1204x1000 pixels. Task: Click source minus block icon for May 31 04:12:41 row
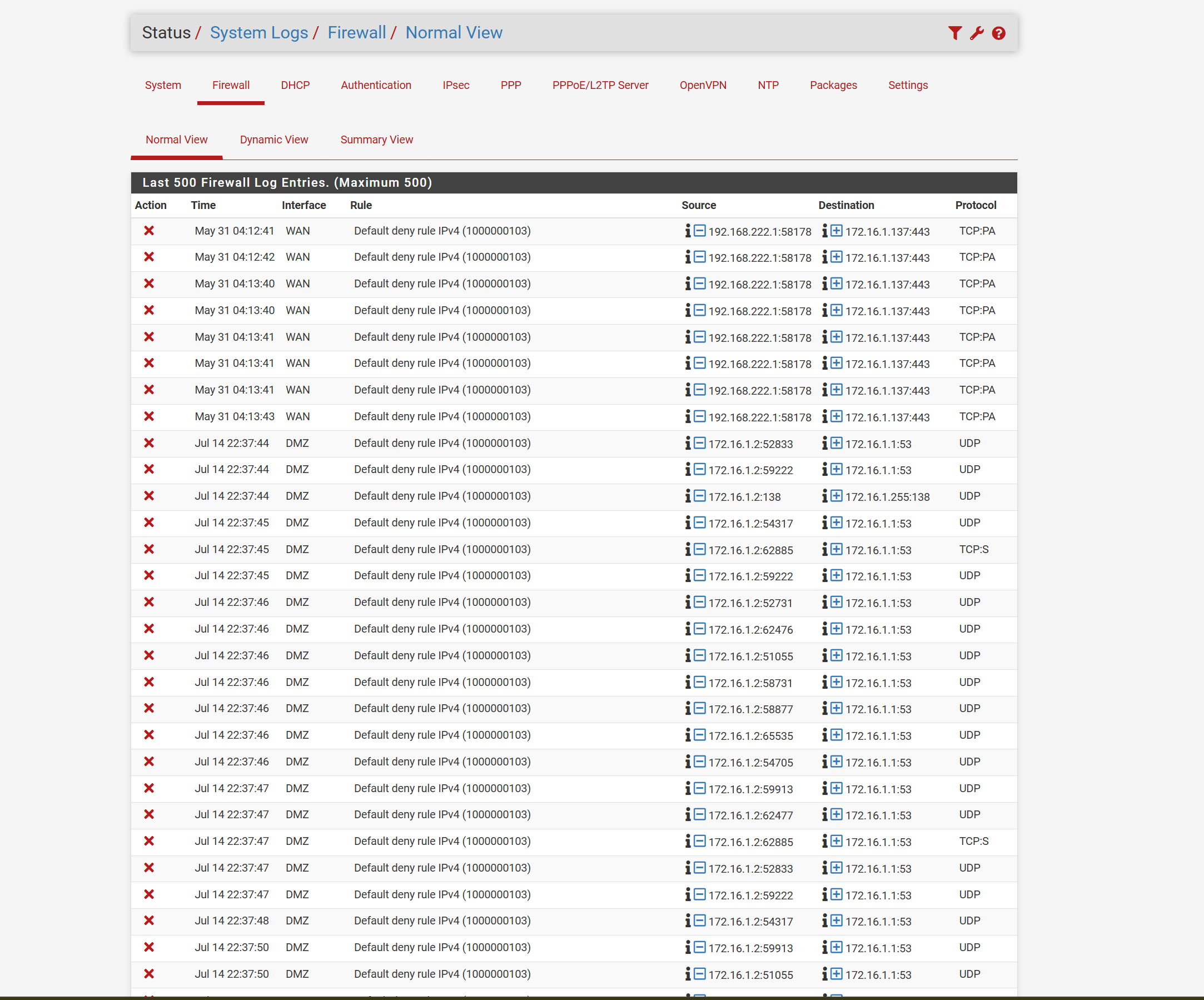click(699, 231)
